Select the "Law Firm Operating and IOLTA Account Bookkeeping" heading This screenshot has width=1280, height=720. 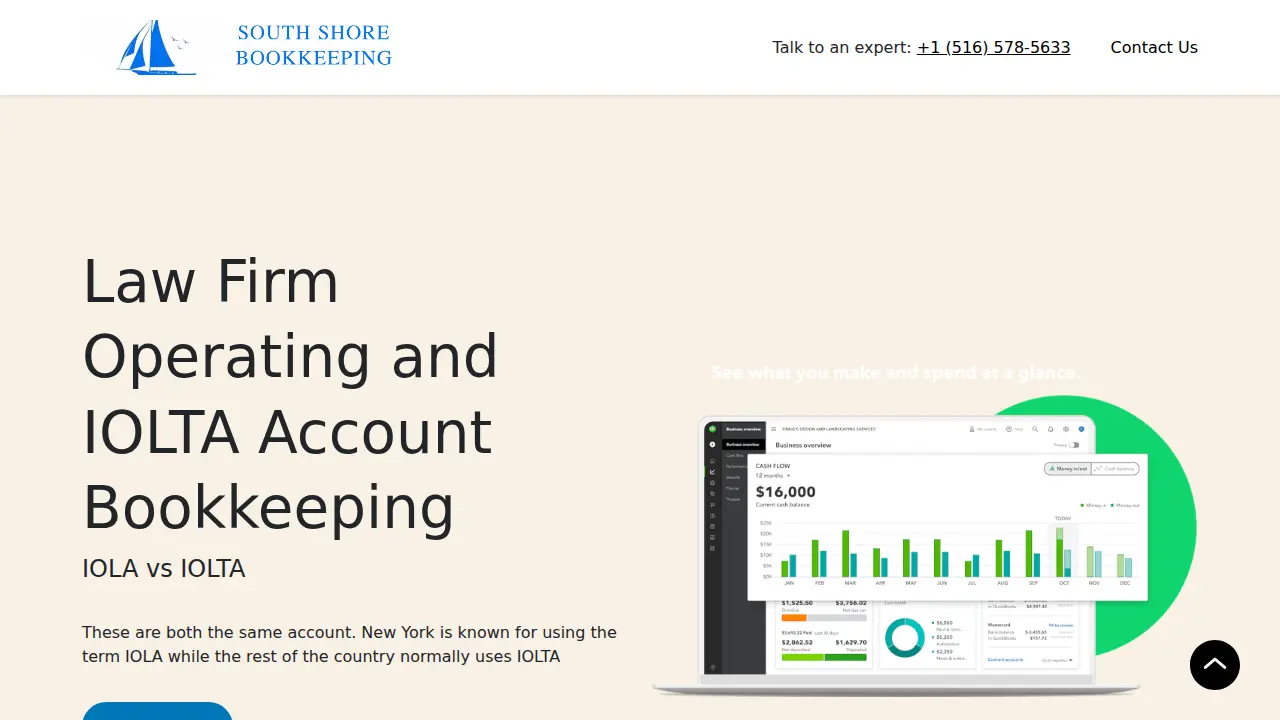pos(290,394)
